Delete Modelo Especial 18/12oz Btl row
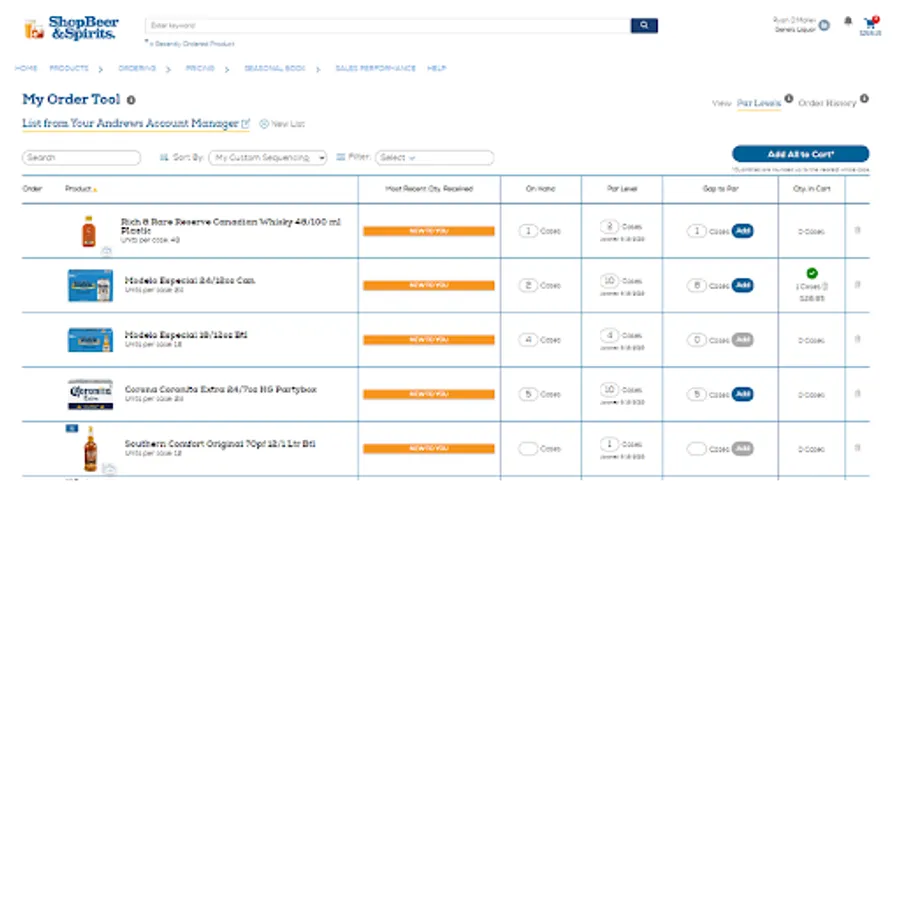This screenshot has width=900, height=900. 858,339
